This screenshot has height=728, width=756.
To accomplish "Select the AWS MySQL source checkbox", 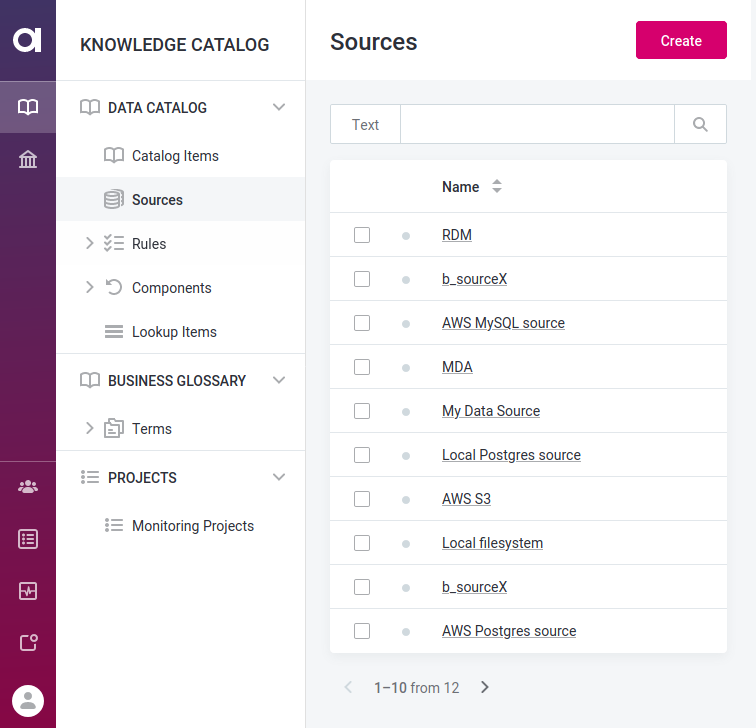I will 362,323.
